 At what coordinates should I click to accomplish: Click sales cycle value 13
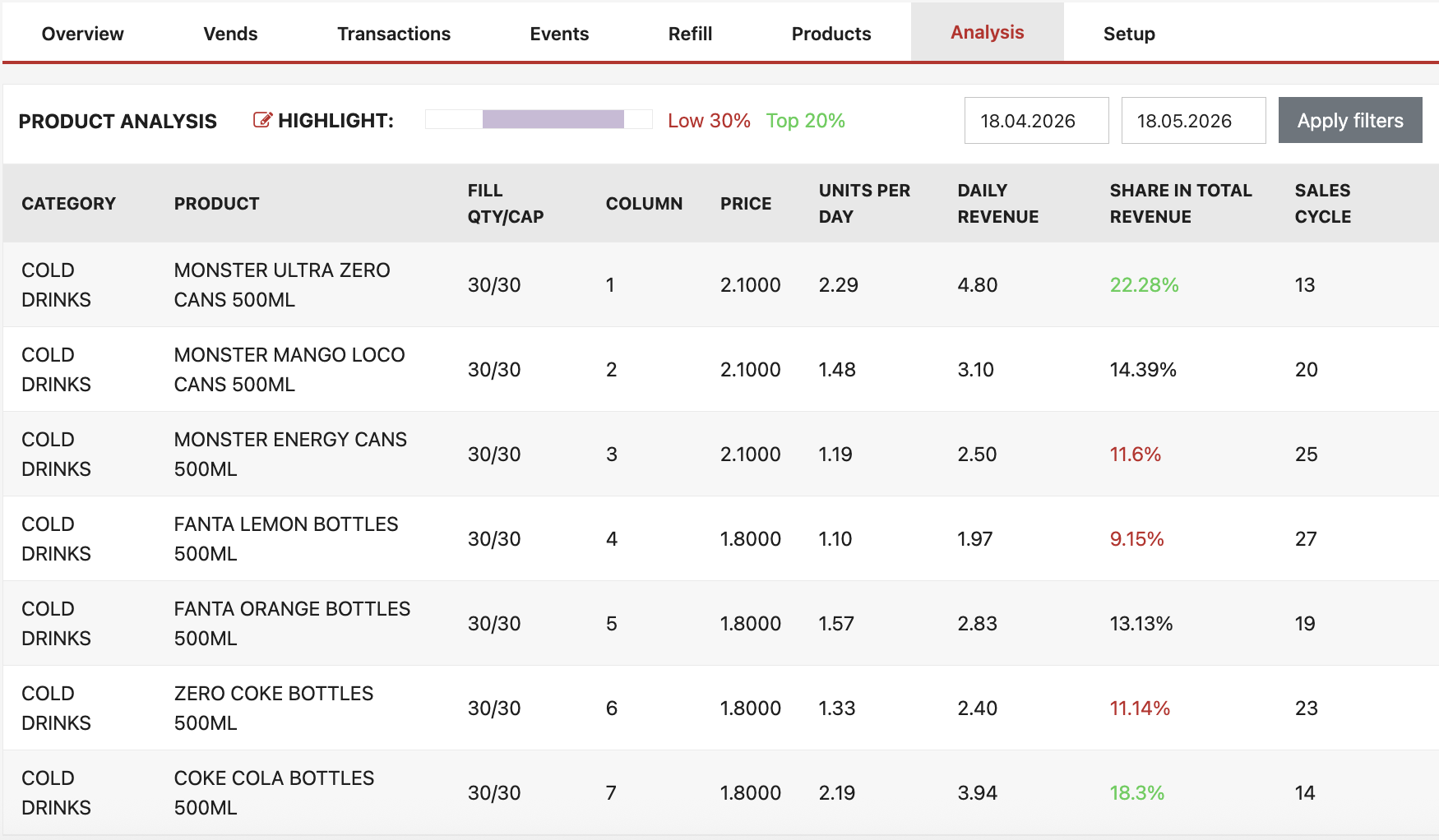click(1305, 285)
